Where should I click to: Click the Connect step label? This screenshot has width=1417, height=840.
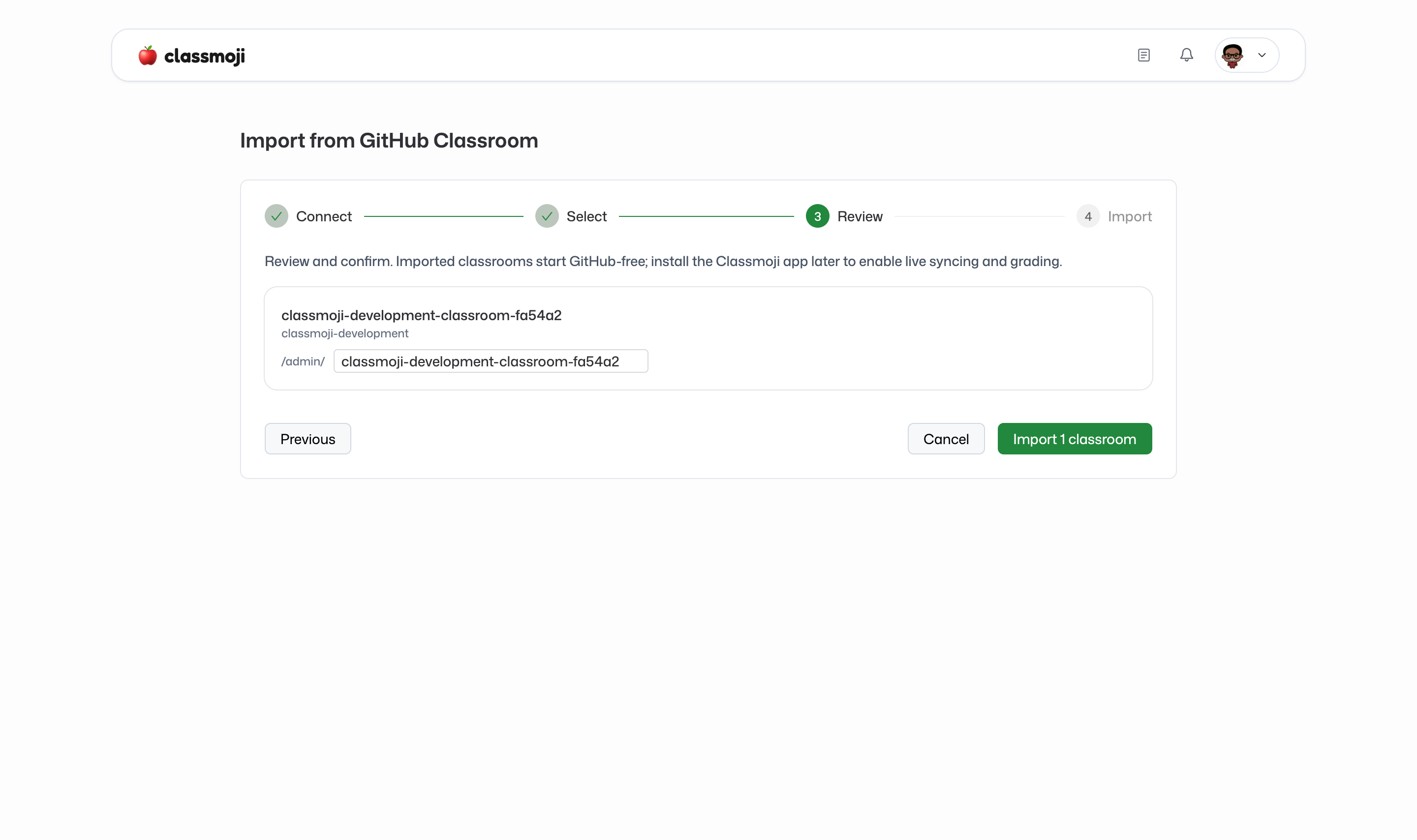coord(324,216)
